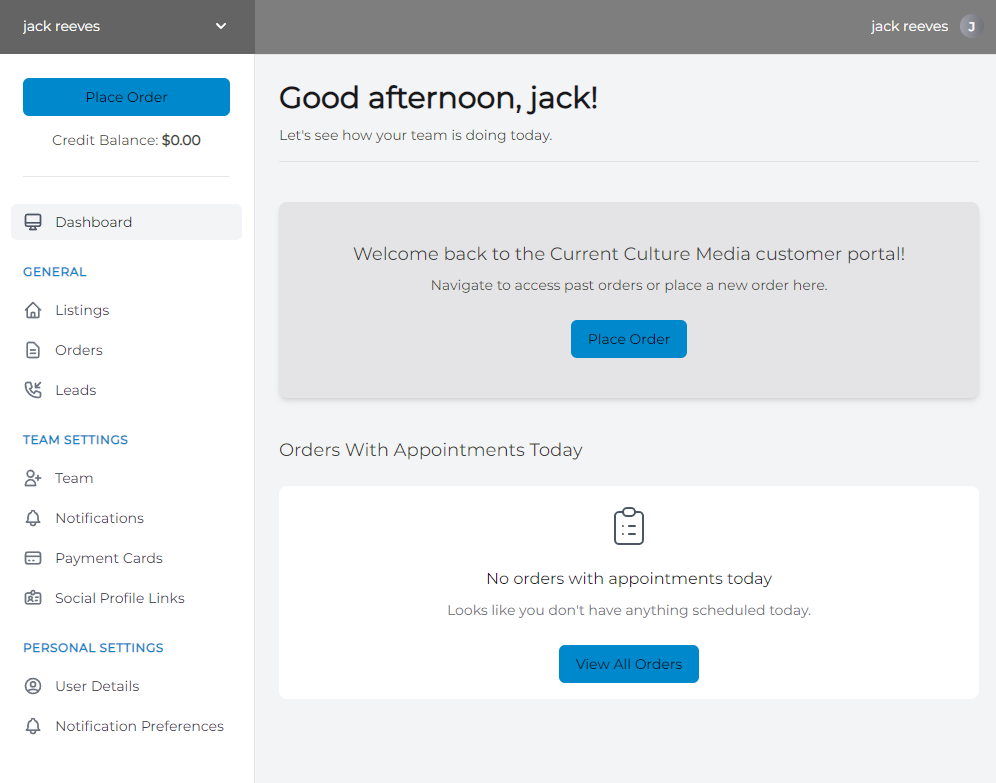Click the J user avatar in header
Viewport: 996px width, 783px height.
(971, 27)
